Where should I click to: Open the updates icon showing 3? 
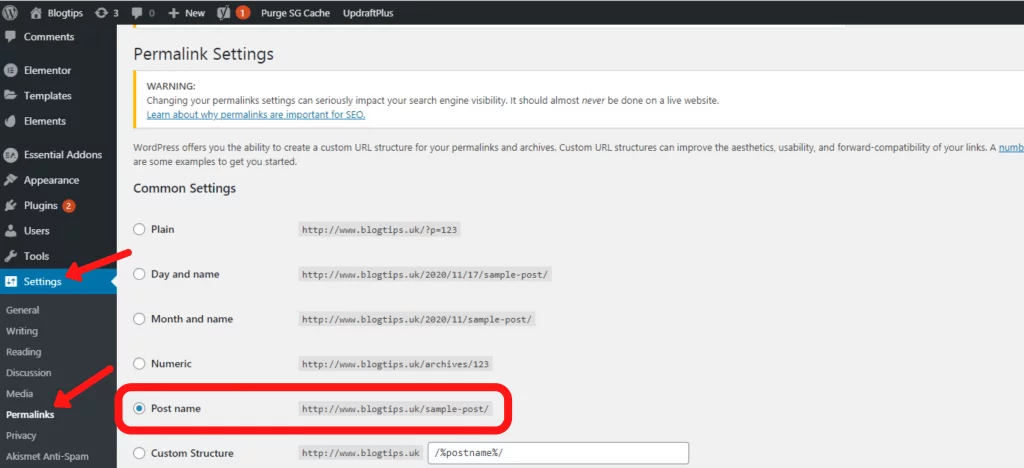(x=101, y=13)
